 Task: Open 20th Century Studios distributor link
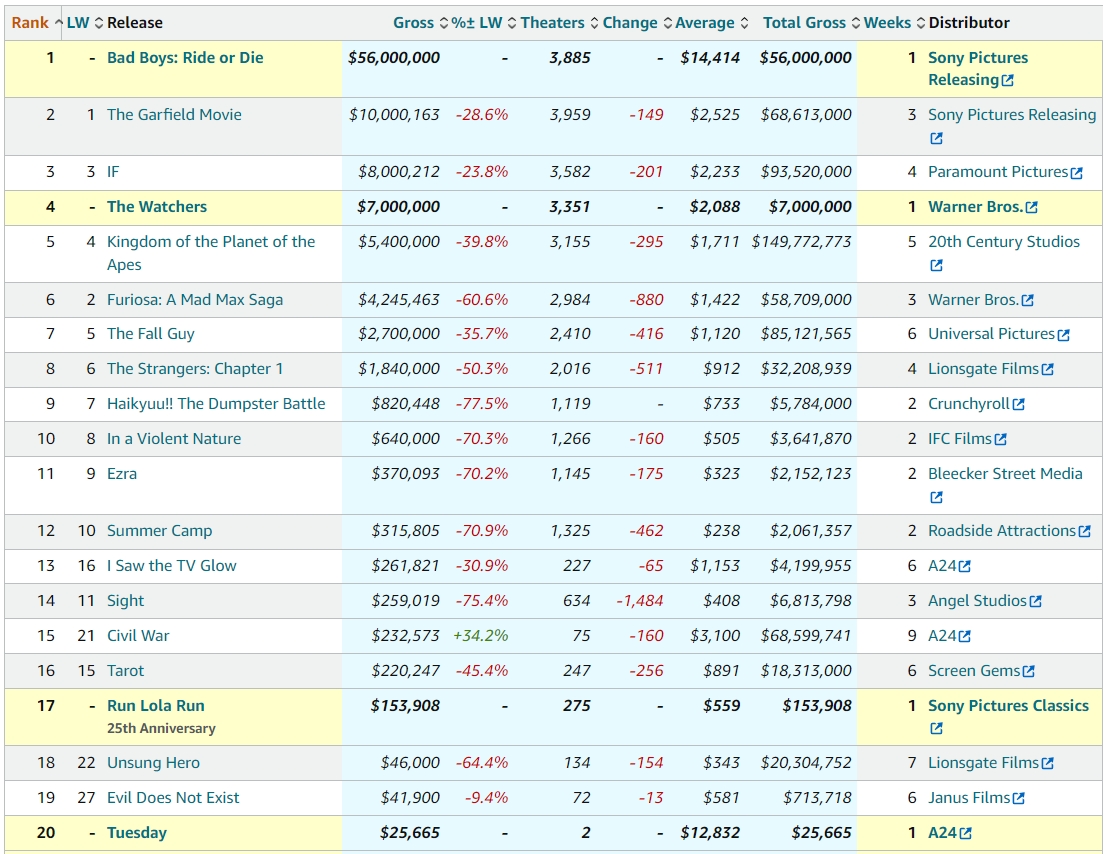pos(1004,242)
